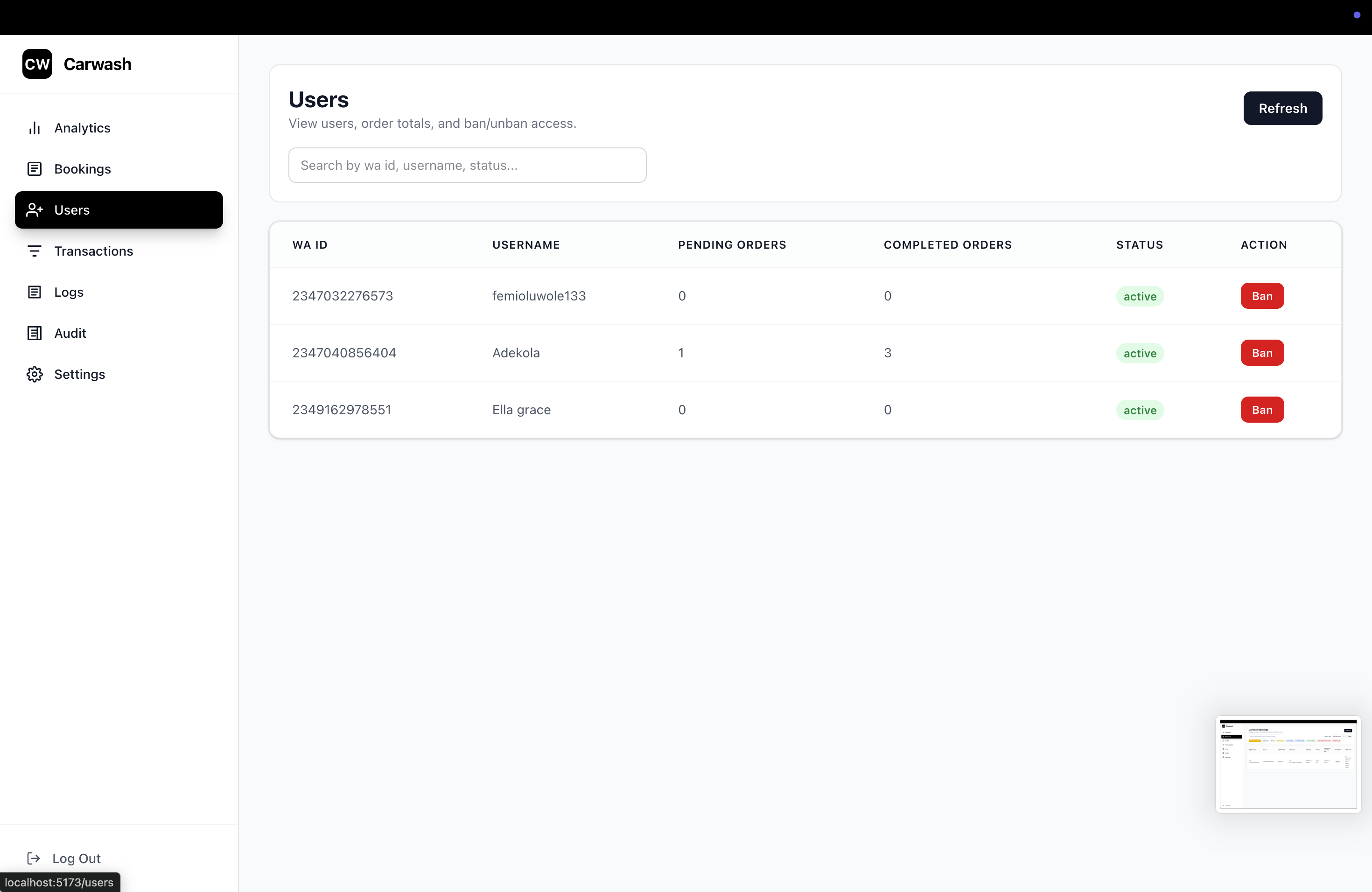Image resolution: width=1372 pixels, height=892 pixels.
Task: Click Adekola's active status badge
Action: pos(1139,353)
